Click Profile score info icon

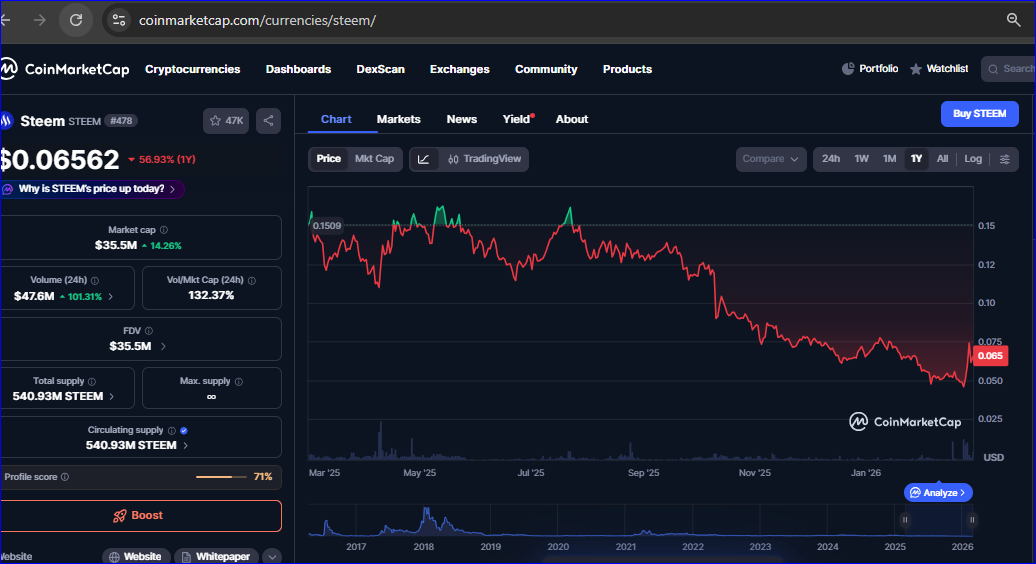pyautogui.click(x=65, y=477)
